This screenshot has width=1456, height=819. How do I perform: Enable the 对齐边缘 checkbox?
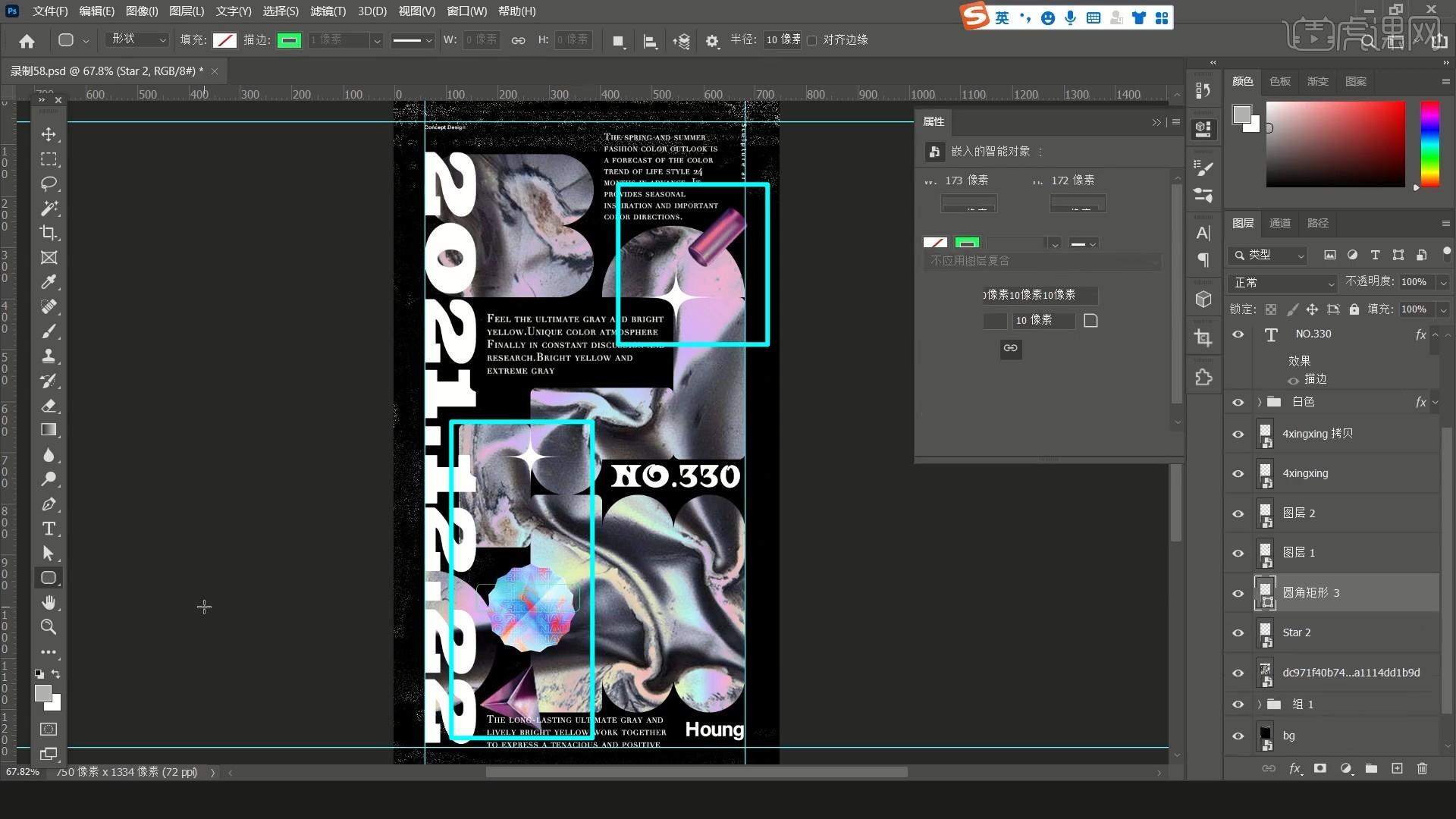point(812,40)
